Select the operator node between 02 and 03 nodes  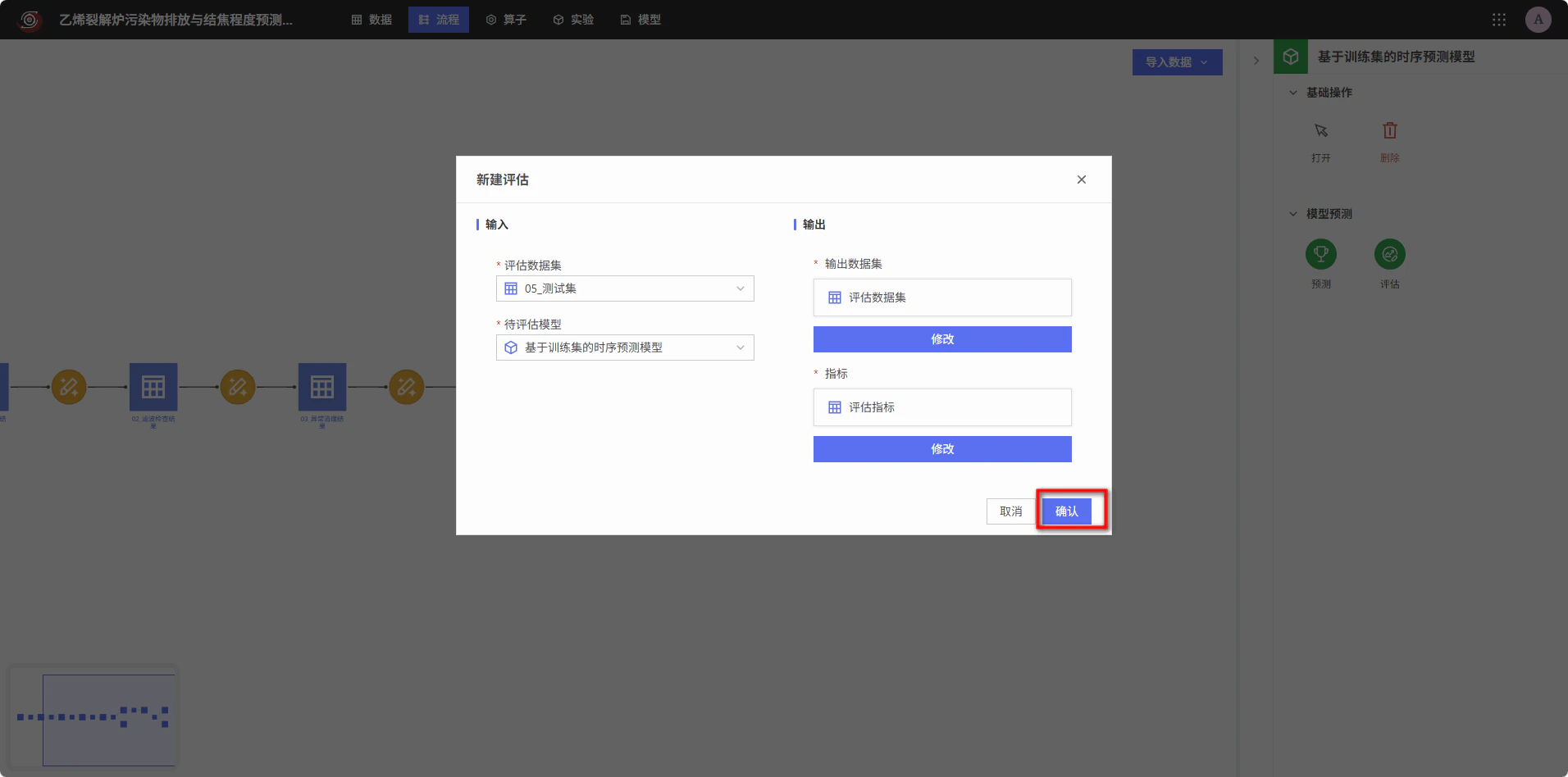238,387
